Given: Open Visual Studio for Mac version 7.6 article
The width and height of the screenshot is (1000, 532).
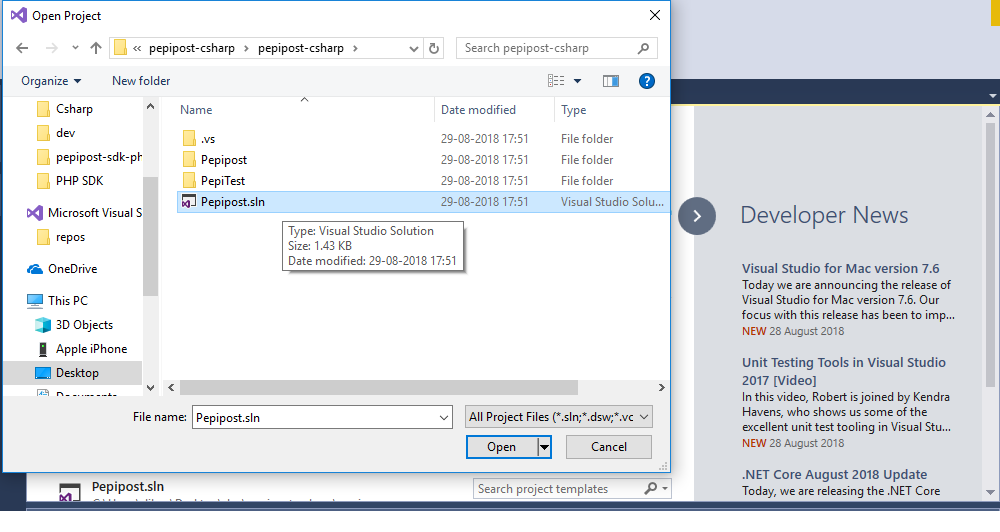Looking at the screenshot, I should point(841,269).
